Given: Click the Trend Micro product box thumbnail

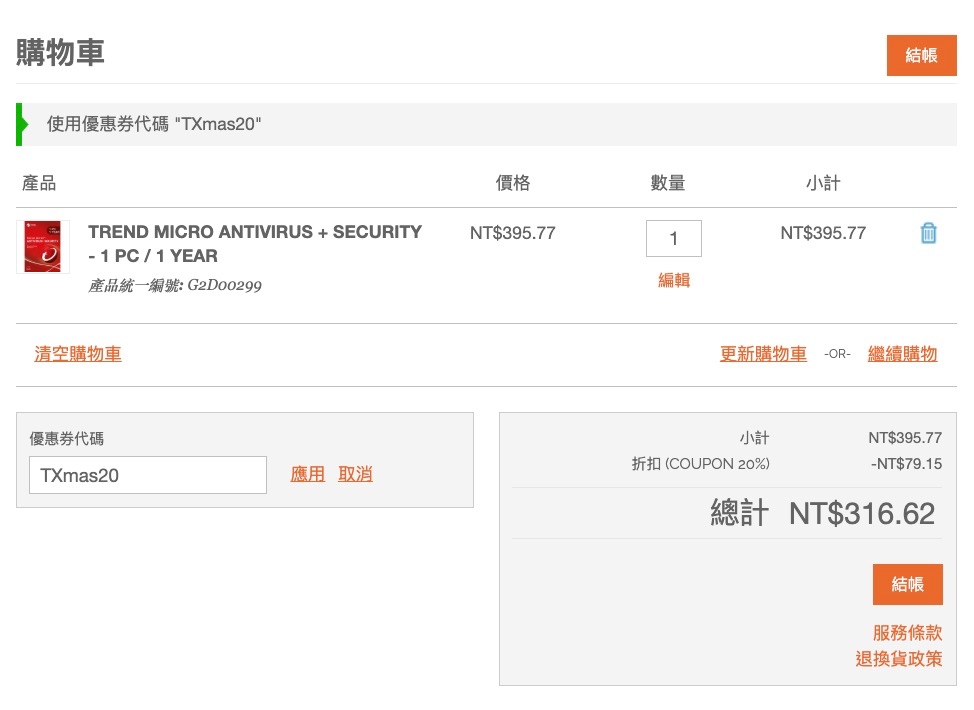Looking at the screenshot, I should point(42,247).
